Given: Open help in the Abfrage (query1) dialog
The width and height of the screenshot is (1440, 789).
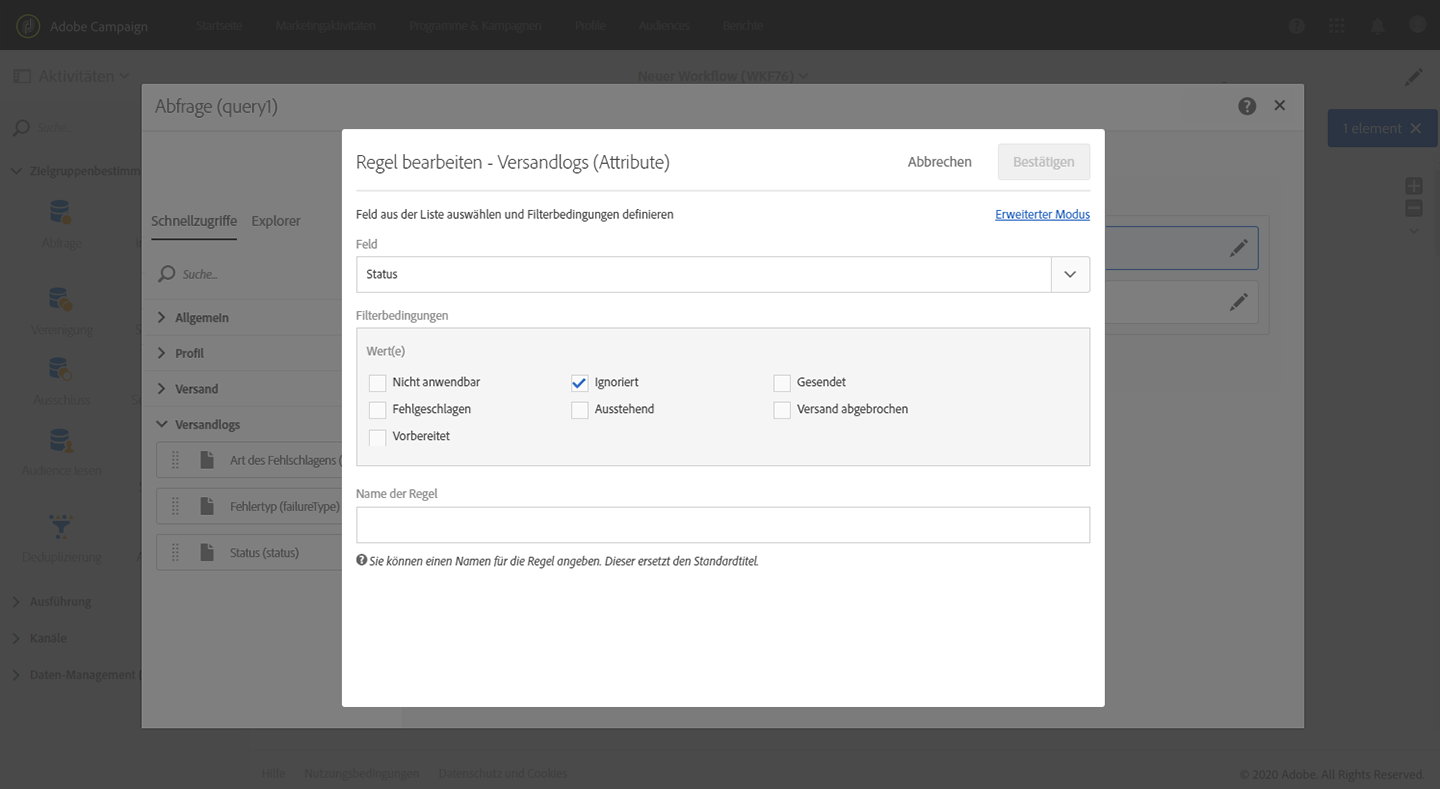Looking at the screenshot, I should click(x=1247, y=106).
